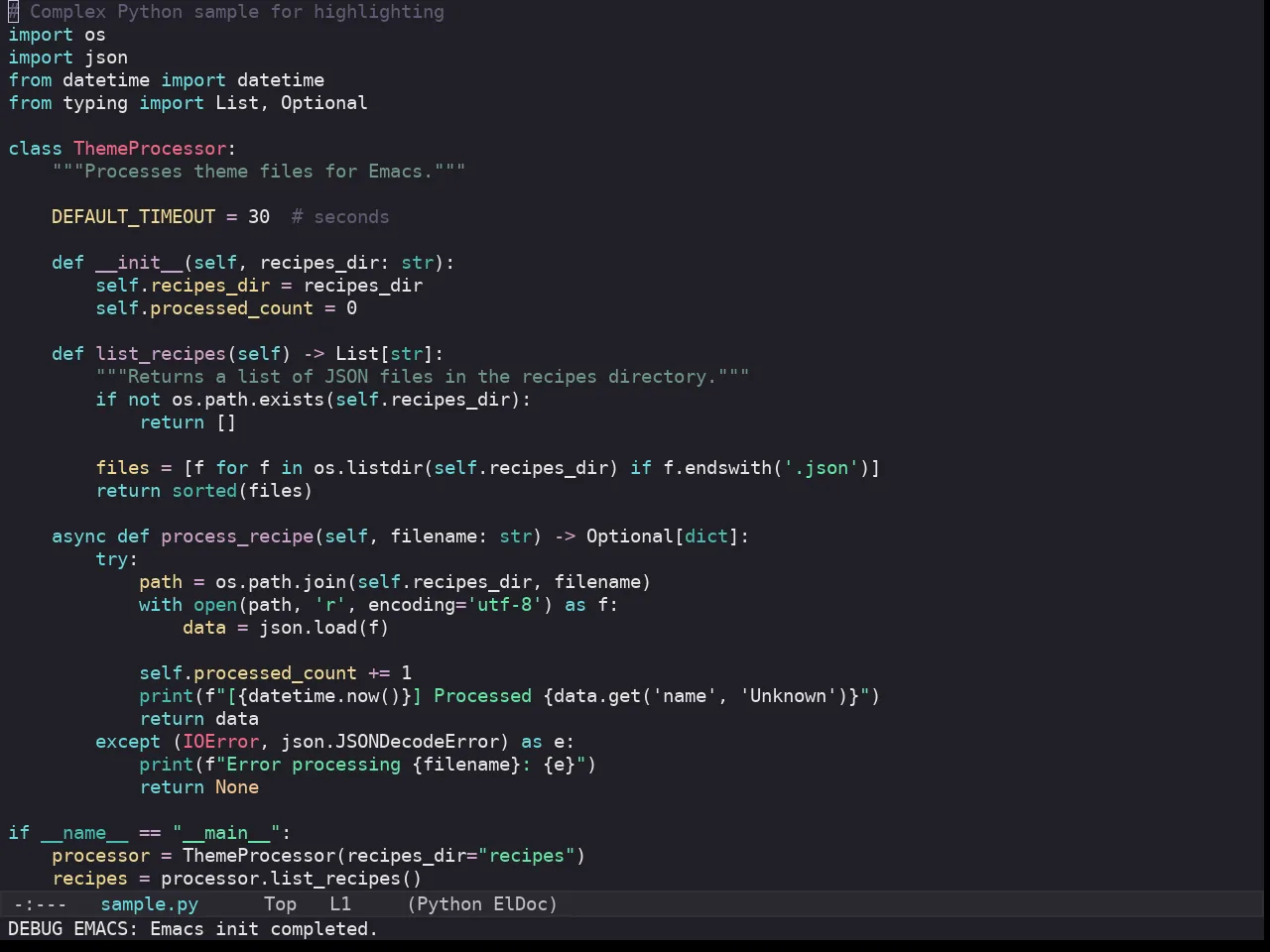Click the sample.py buffer name in mode line
The image size is (1270, 952).
[x=150, y=903]
